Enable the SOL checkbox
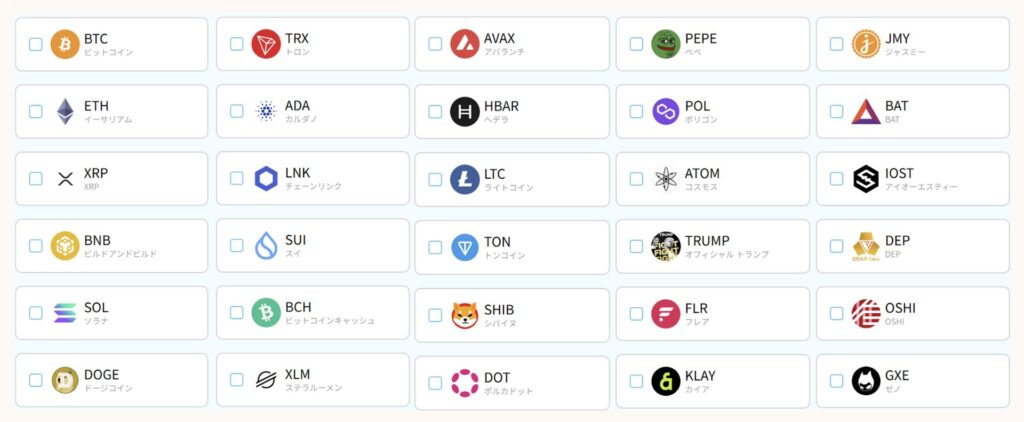 (36, 313)
